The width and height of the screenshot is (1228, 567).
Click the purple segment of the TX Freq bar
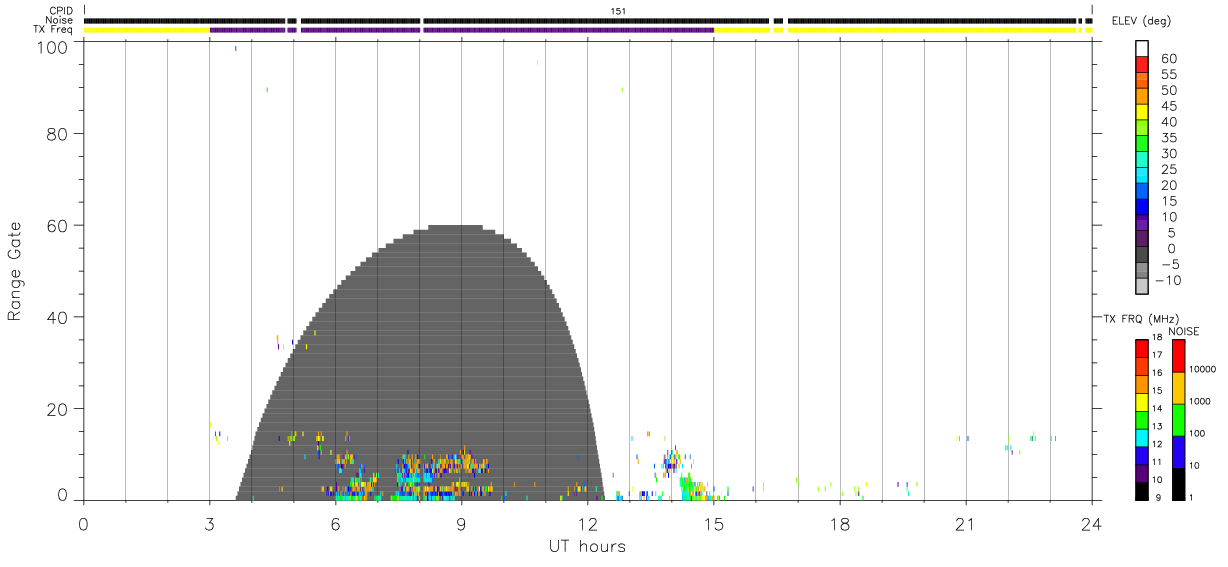461,30
